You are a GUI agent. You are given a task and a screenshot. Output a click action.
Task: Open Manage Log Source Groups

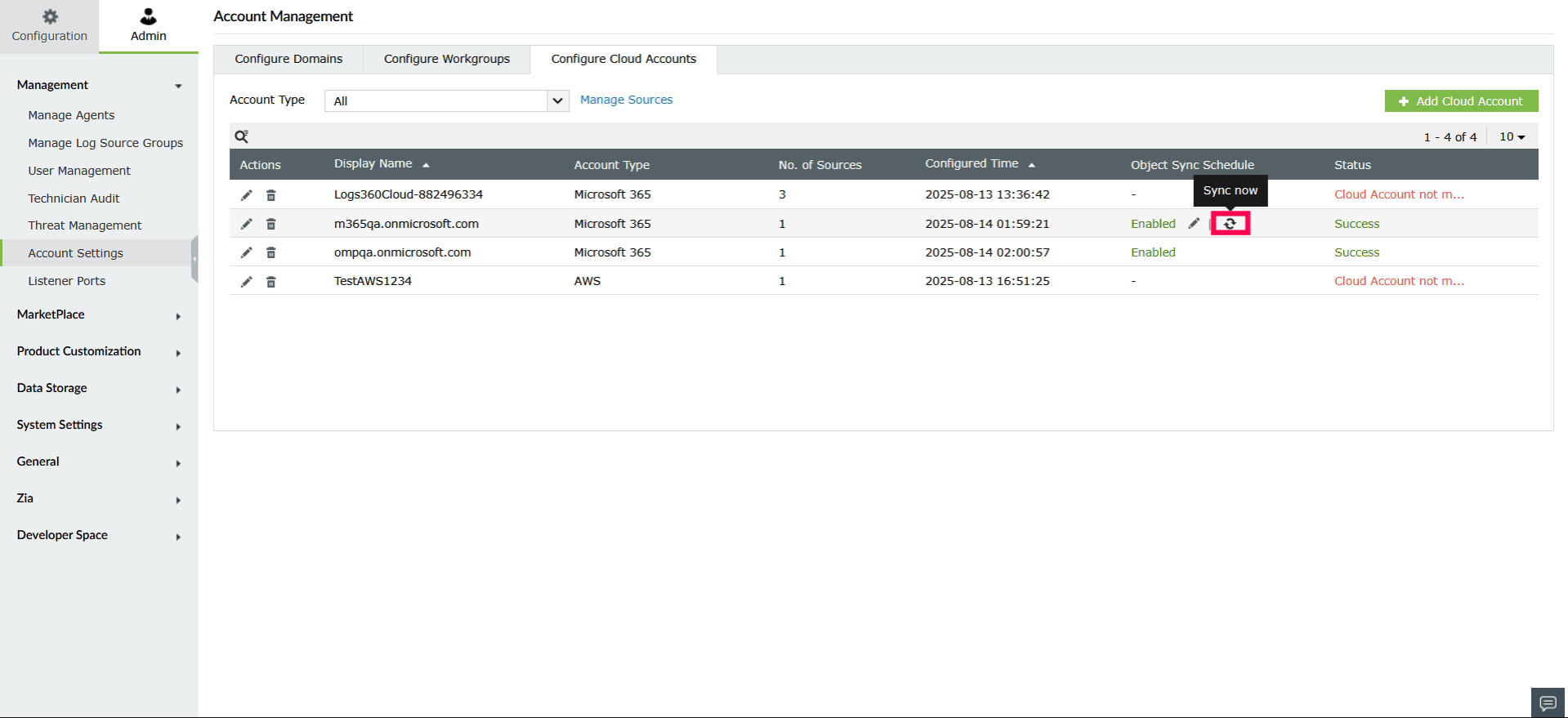click(105, 143)
